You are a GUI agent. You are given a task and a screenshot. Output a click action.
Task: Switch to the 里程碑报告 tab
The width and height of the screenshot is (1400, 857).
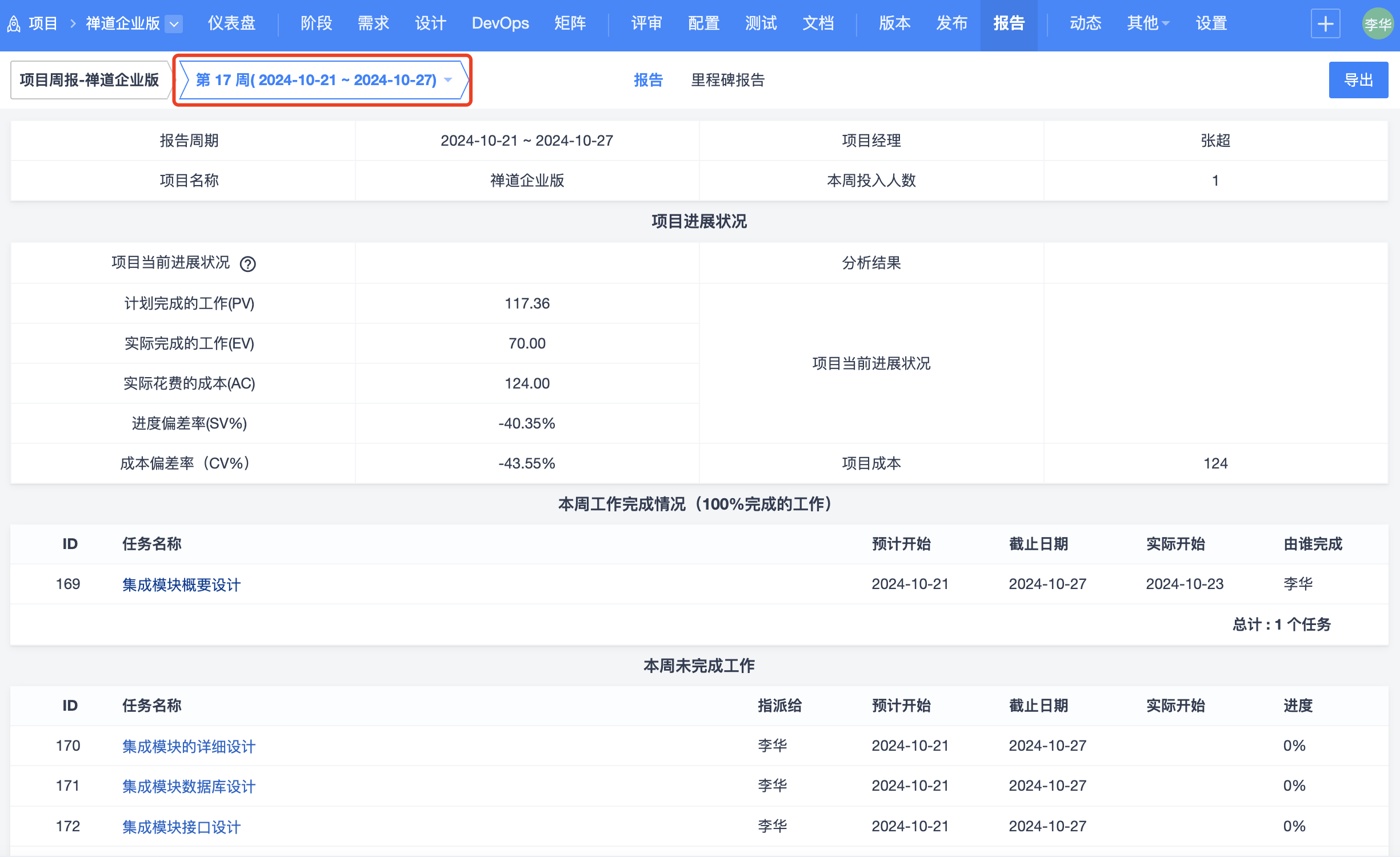click(x=727, y=80)
